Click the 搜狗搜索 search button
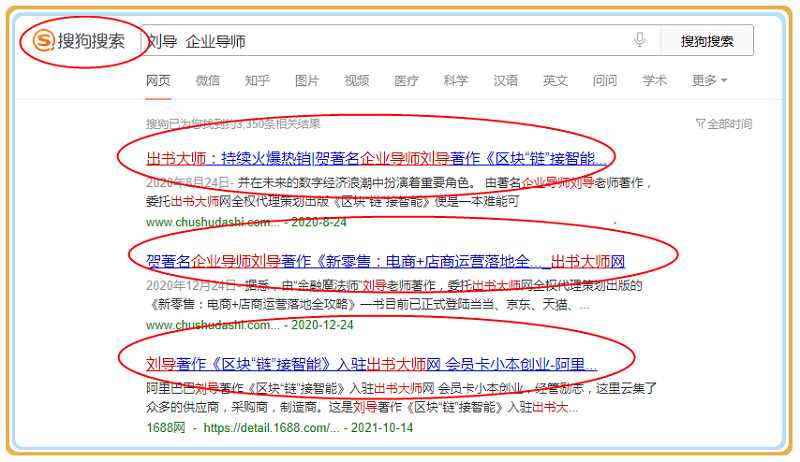800x462 pixels. 706,41
